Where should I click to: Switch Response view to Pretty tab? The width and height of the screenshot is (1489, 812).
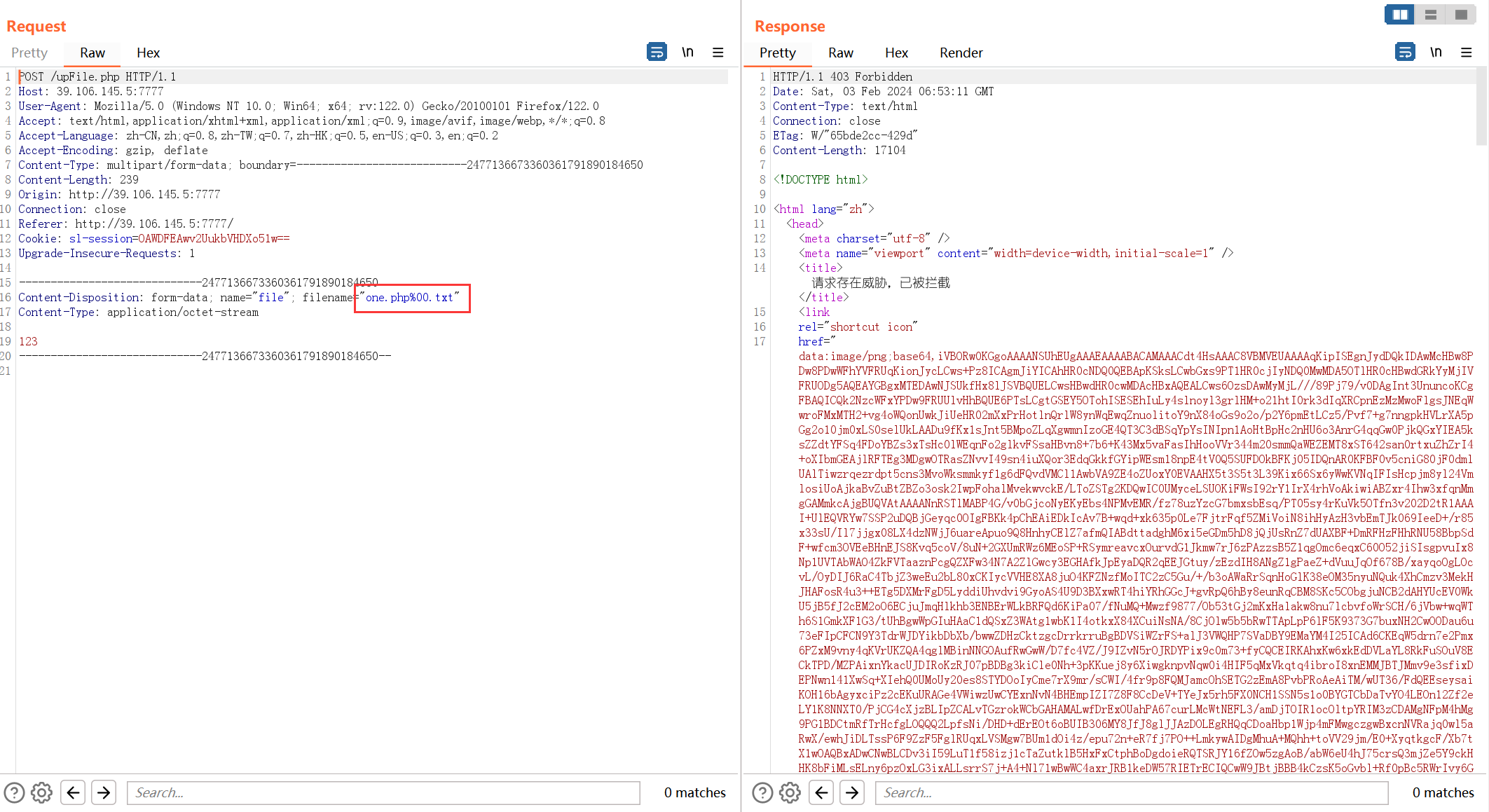click(x=777, y=53)
